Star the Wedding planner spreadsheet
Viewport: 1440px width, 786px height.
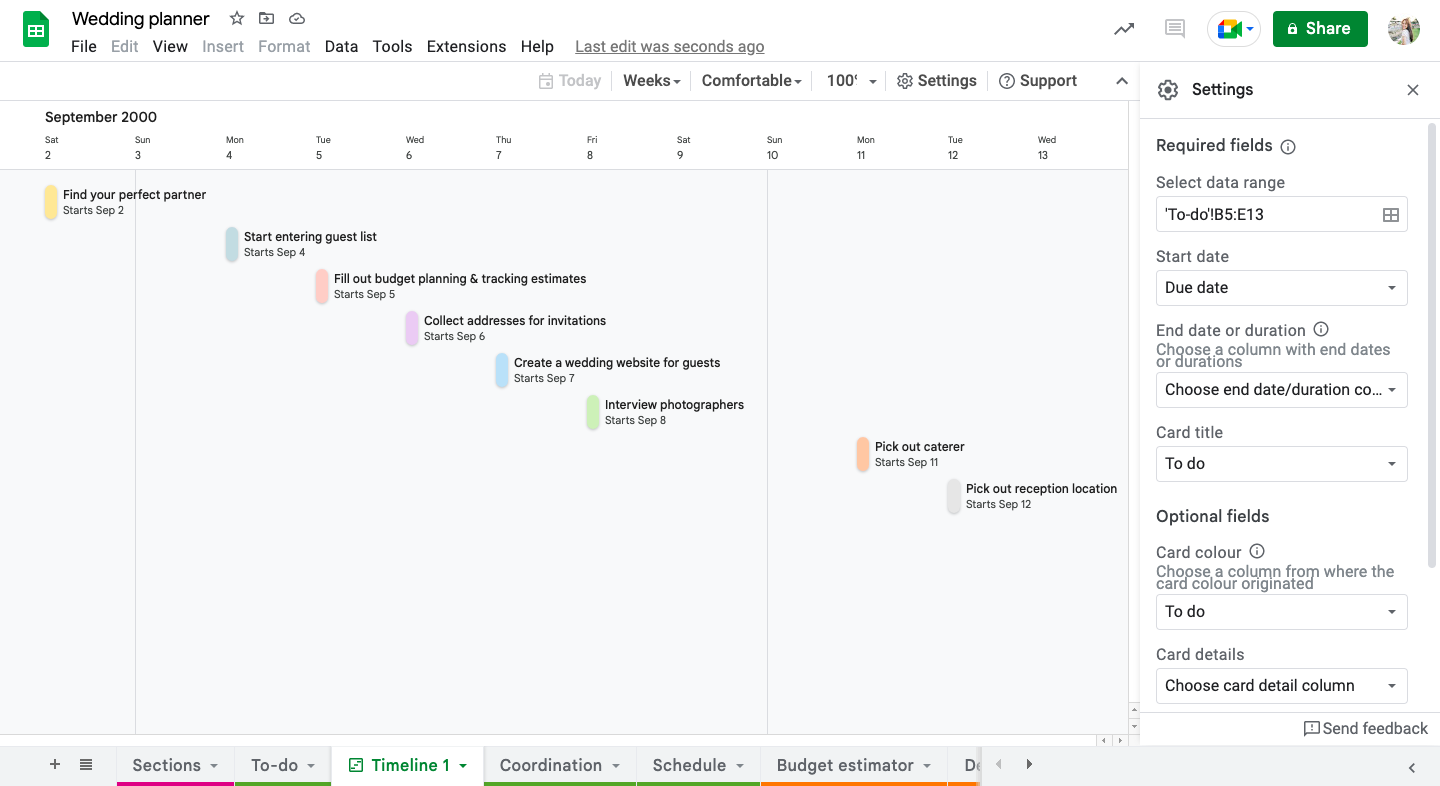coord(236,18)
